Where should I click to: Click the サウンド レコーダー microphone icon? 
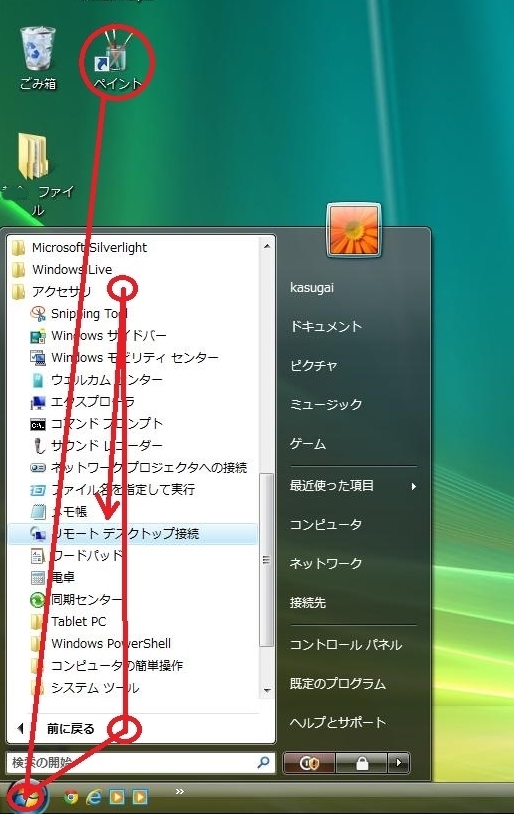[x=38, y=445]
